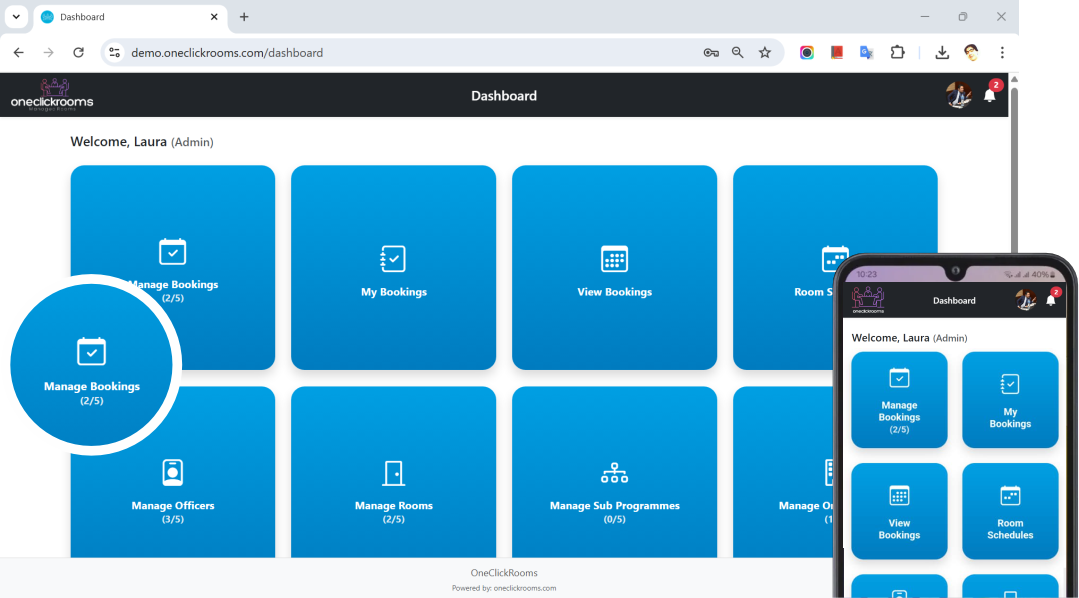The height and width of the screenshot is (598, 1079).
Task: Open a new browser tab
Action: click(x=244, y=17)
